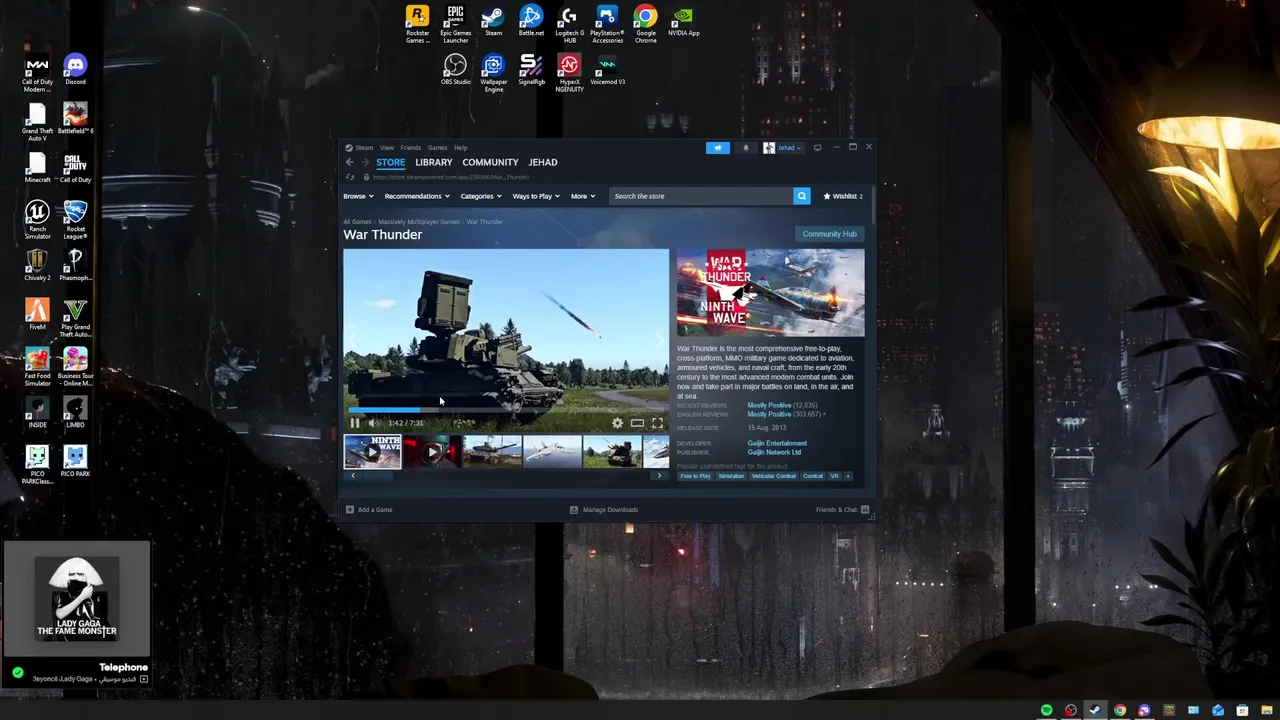Open Friends & Chat
1280x720 pixels.
[x=842, y=510]
